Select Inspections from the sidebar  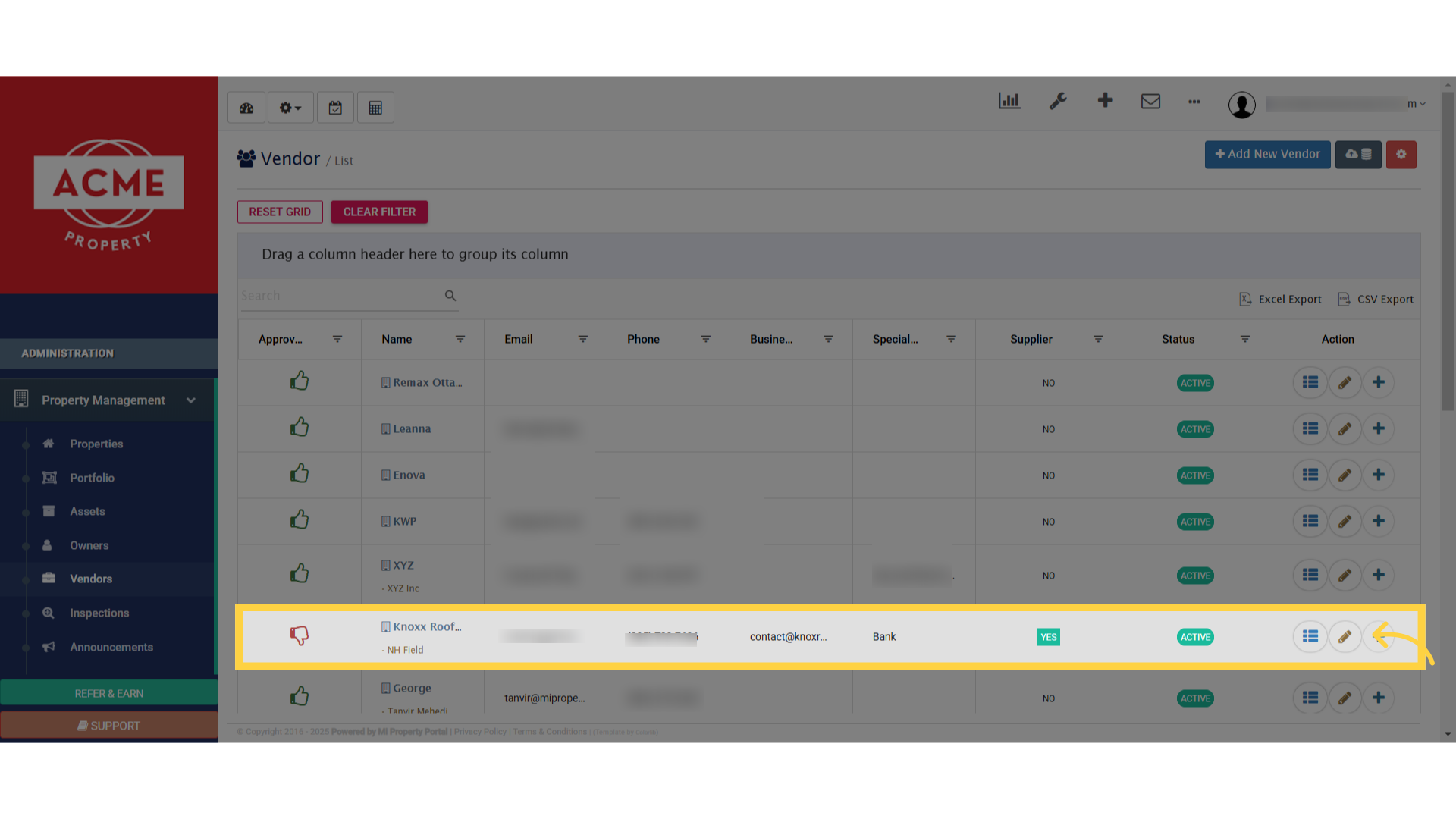coord(99,613)
